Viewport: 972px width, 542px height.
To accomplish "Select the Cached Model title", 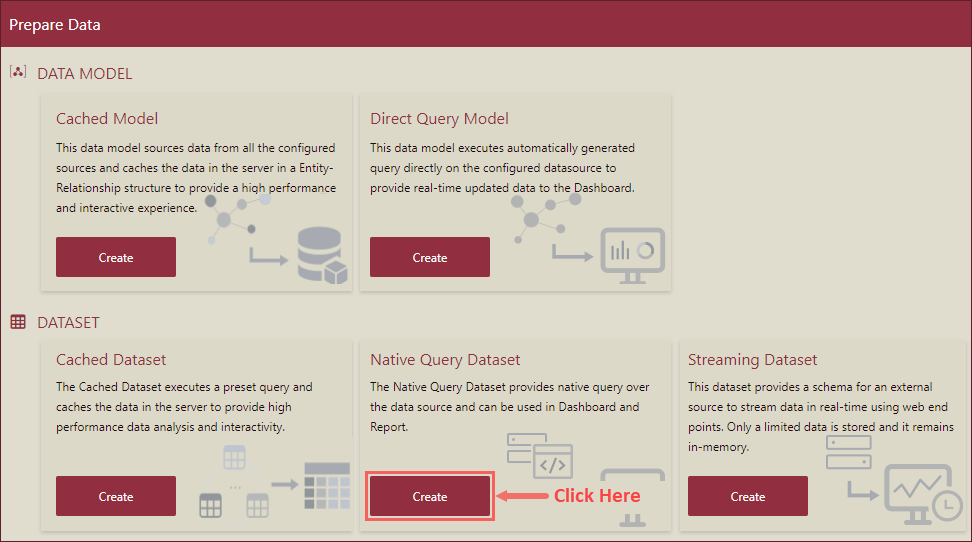I will [107, 118].
